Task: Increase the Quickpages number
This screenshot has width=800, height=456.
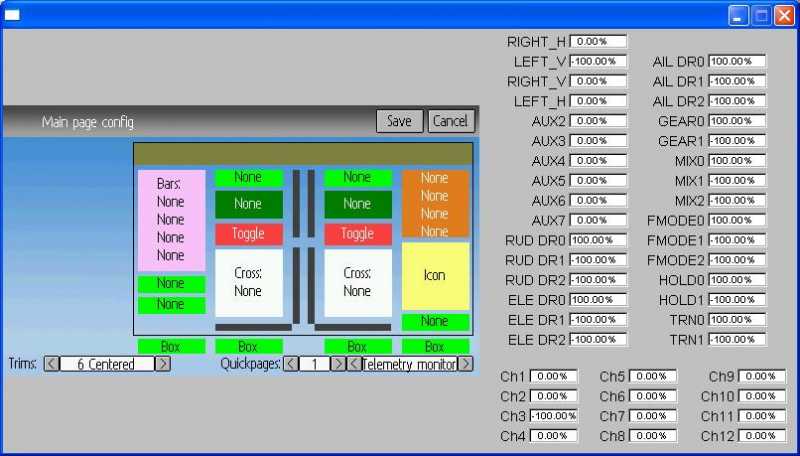Action: [338, 364]
